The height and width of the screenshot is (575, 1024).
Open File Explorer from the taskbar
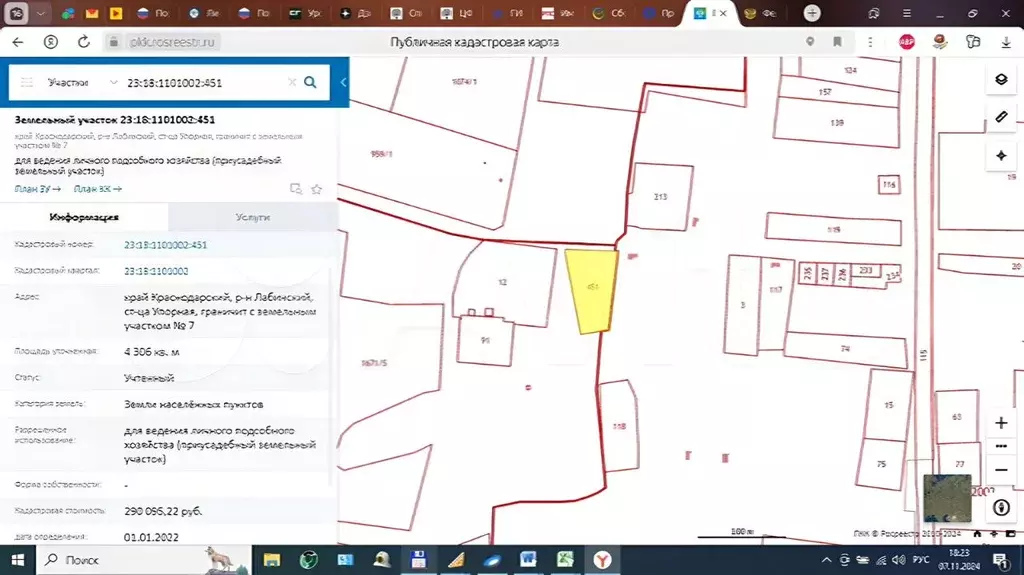[272, 560]
